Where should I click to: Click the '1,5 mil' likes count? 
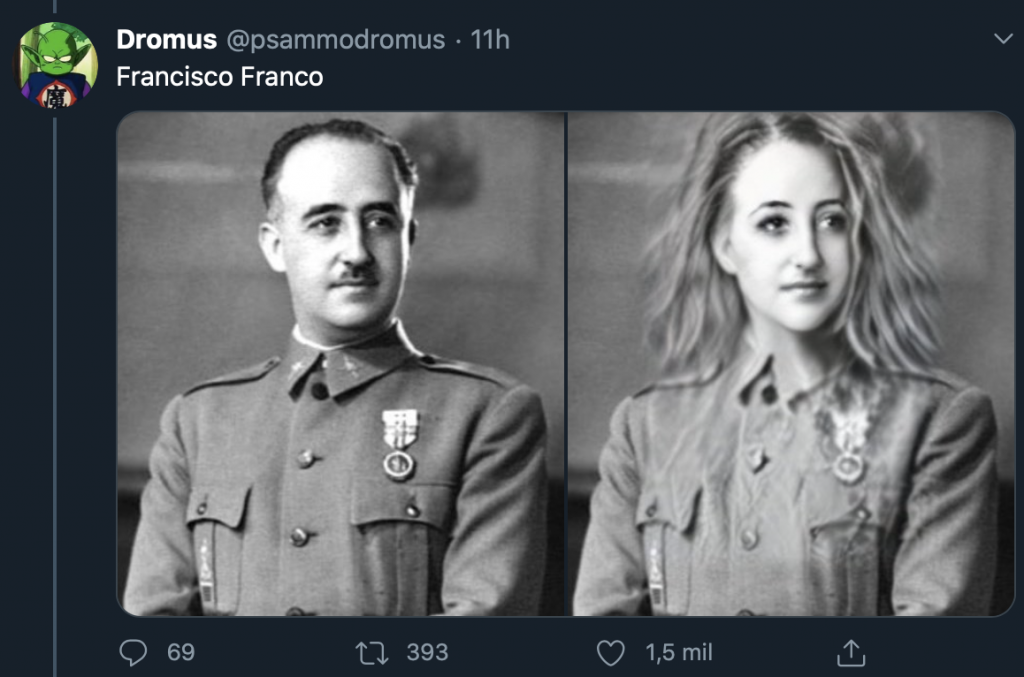pos(679,653)
